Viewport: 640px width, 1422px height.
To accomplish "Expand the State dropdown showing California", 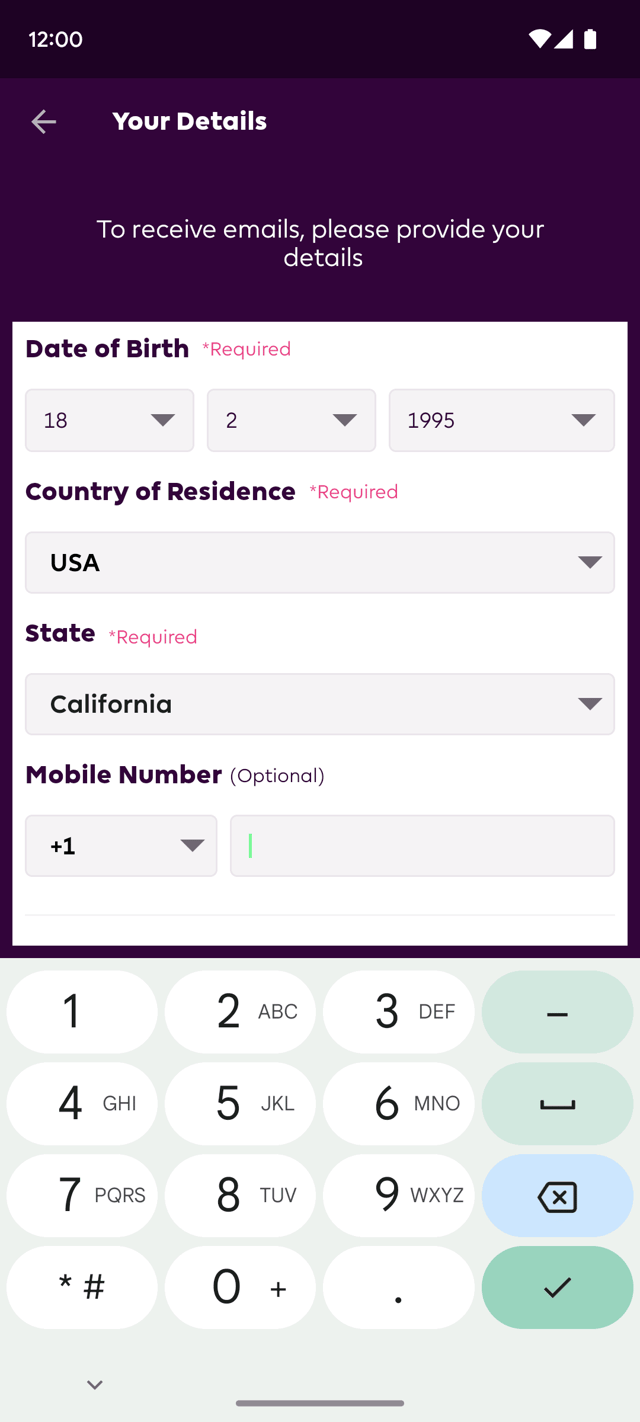I will pos(320,704).
